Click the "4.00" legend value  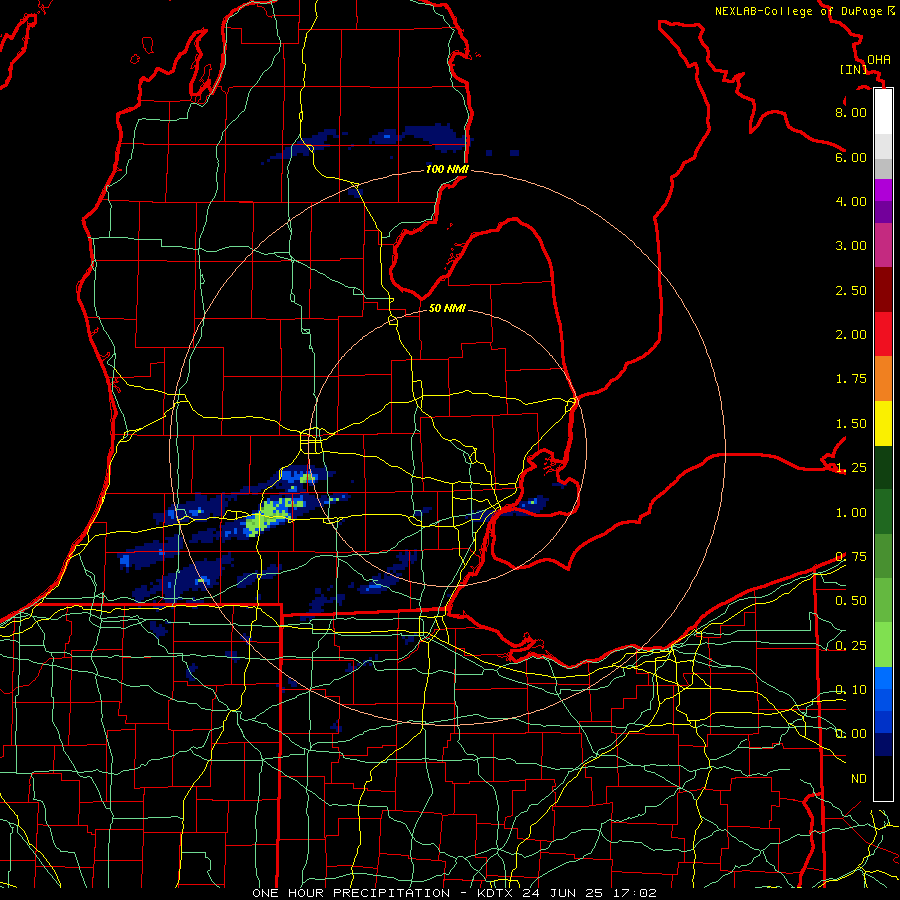(851, 201)
